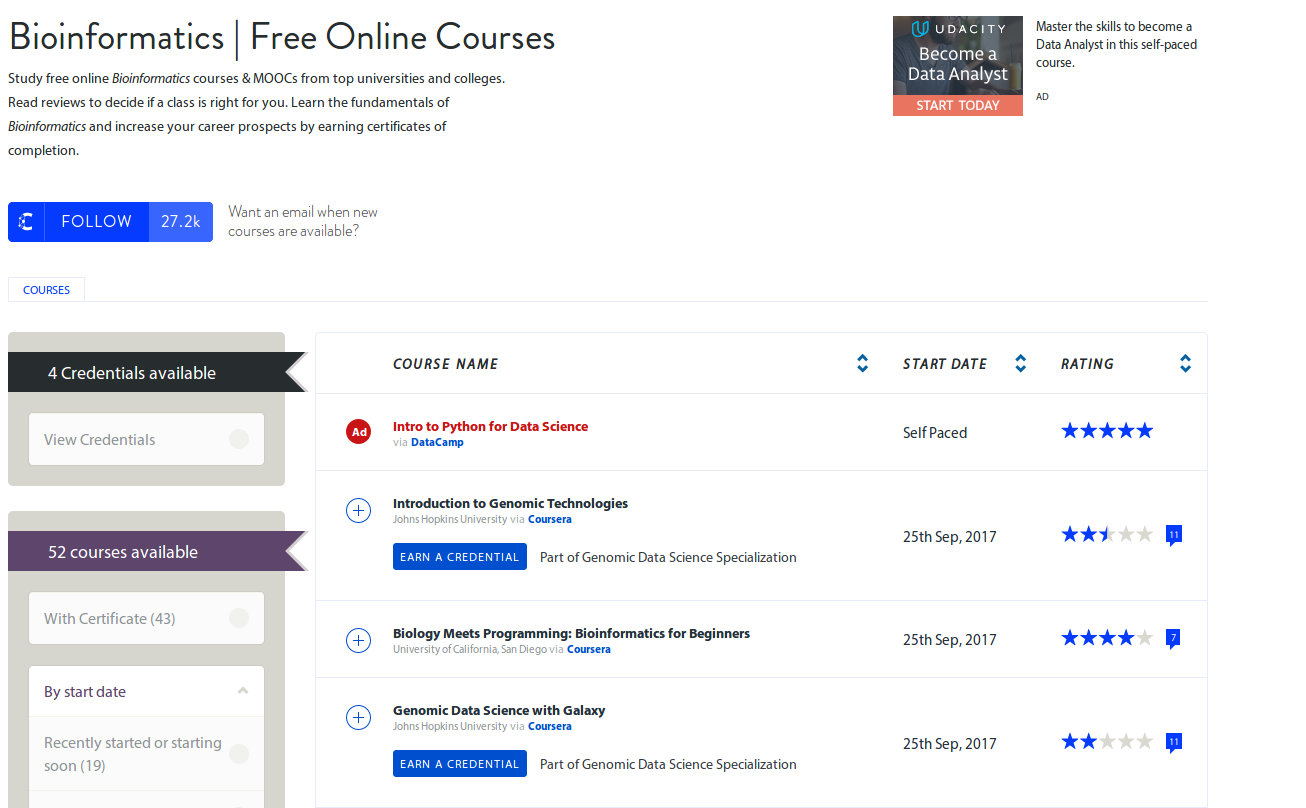Toggle Recently started or starting soon filter
Image resolution: width=1306 pixels, height=808 pixels.
pyautogui.click(x=146, y=754)
